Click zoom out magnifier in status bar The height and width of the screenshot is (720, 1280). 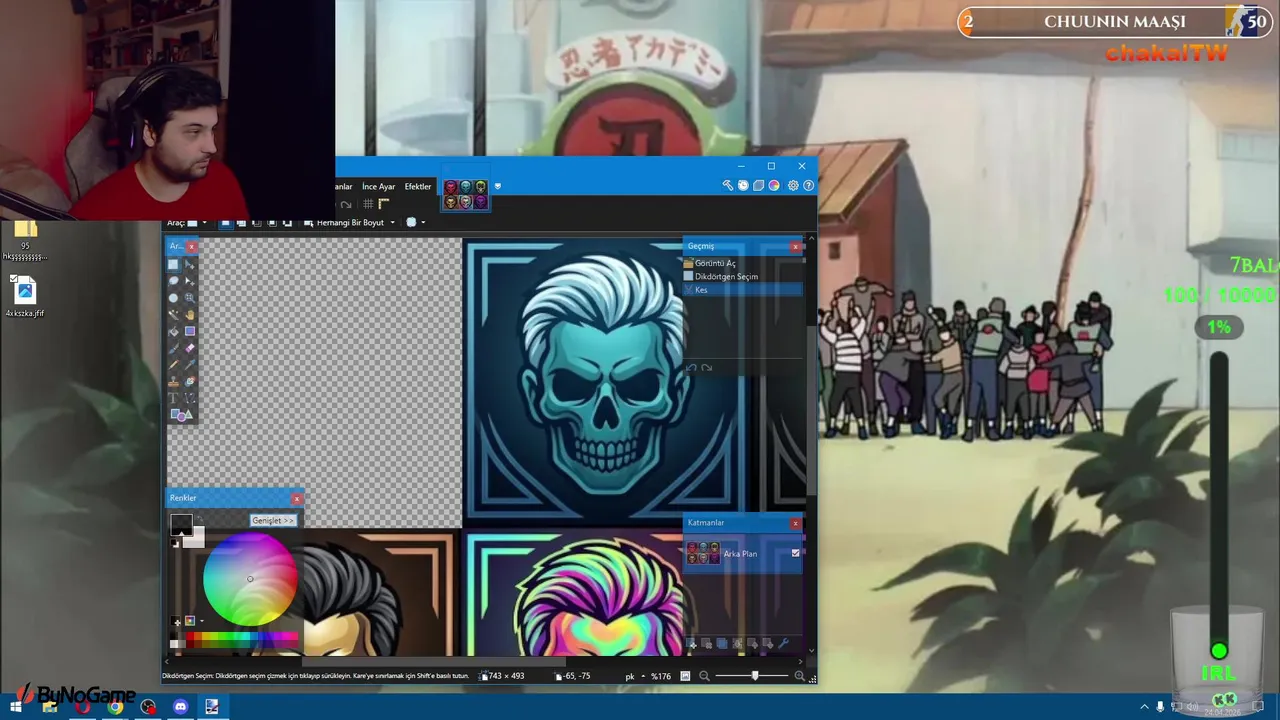point(704,676)
